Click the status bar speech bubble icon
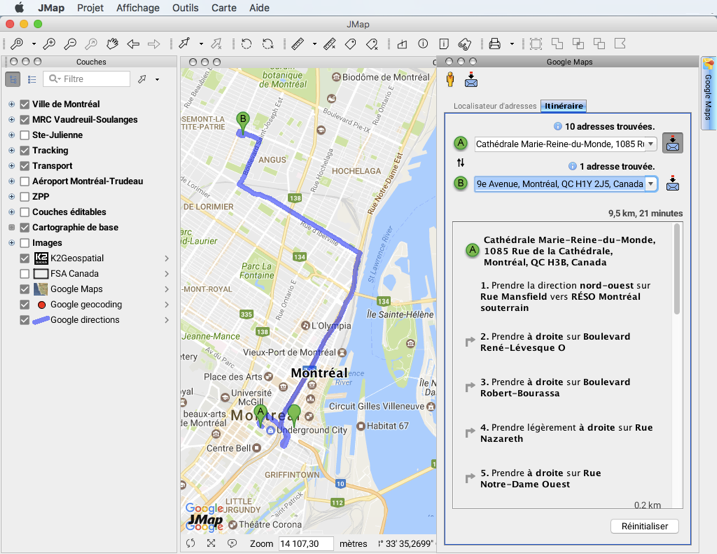Screen dimensions: 717x554 pyautogui.click(x=232, y=543)
